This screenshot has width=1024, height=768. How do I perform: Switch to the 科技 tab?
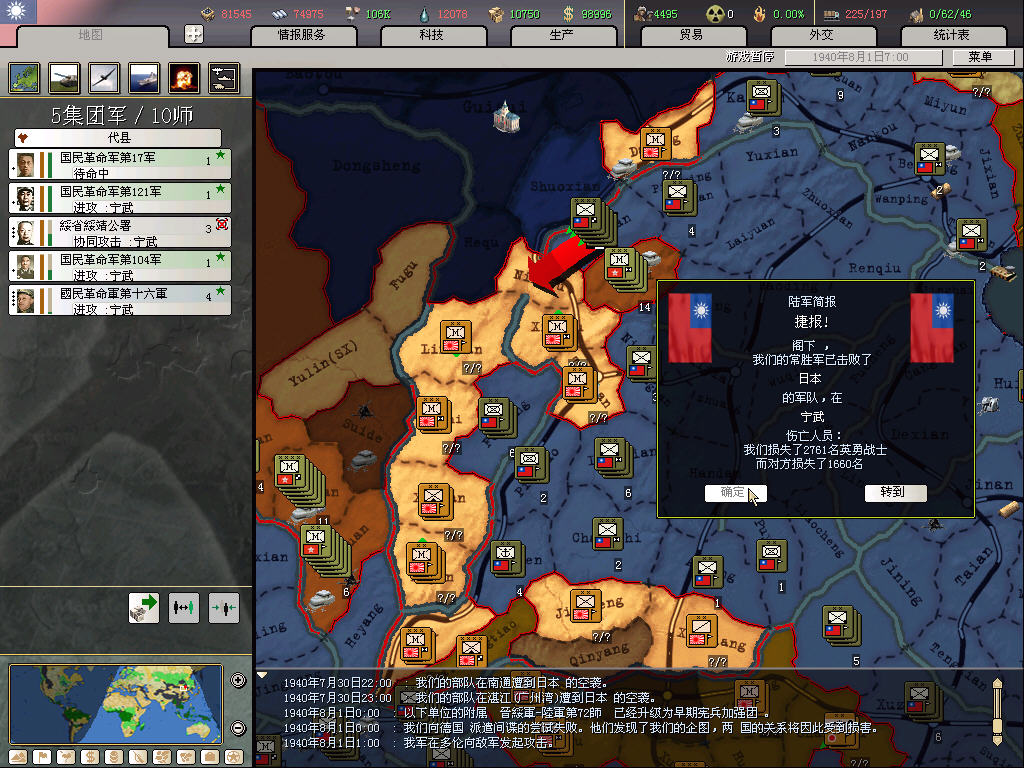(432, 35)
